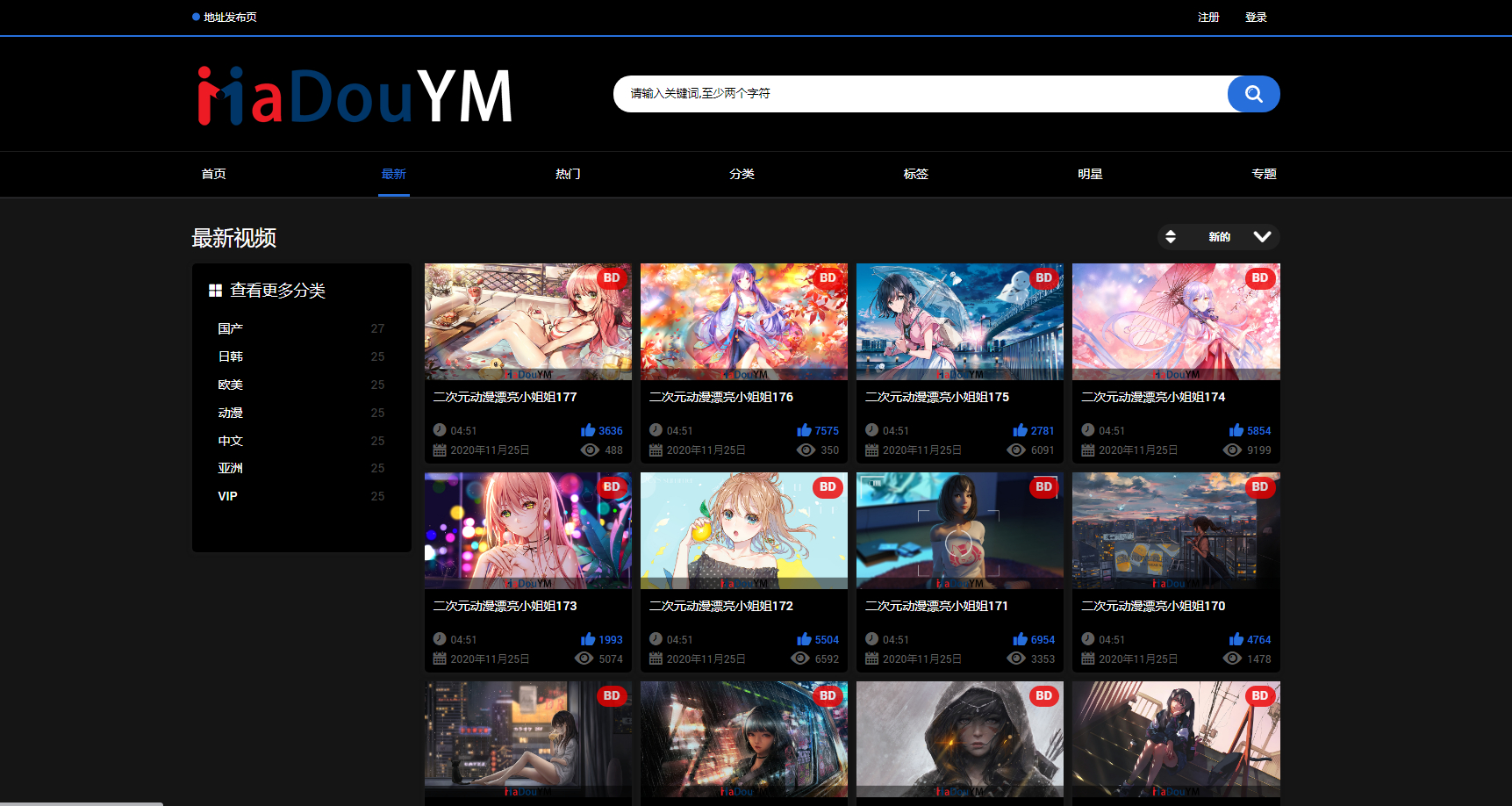1512x806 pixels.
Task: Click the blue dot icon beside 地址发布页
Action: click(x=195, y=16)
